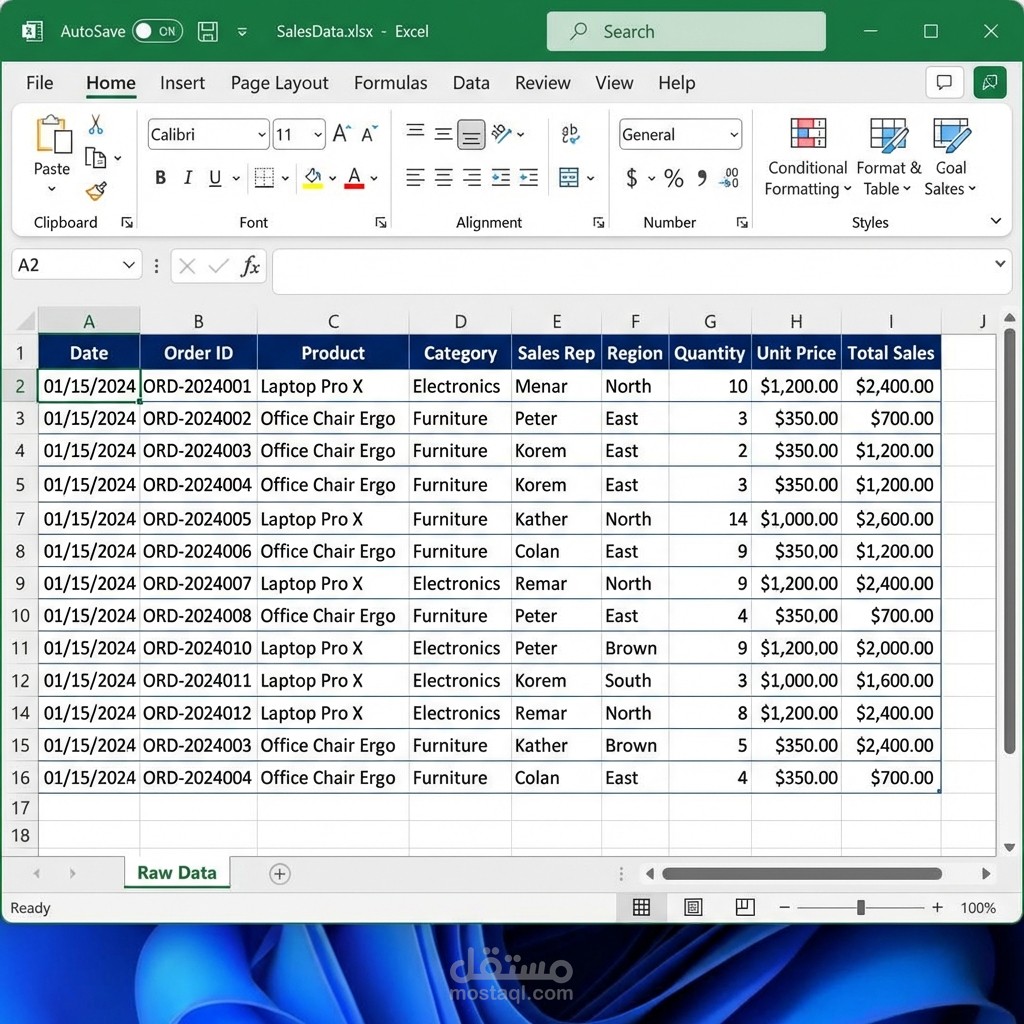Select the Raw Data sheet tab
Image resolution: width=1024 pixels, height=1024 pixels.
coord(177,873)
